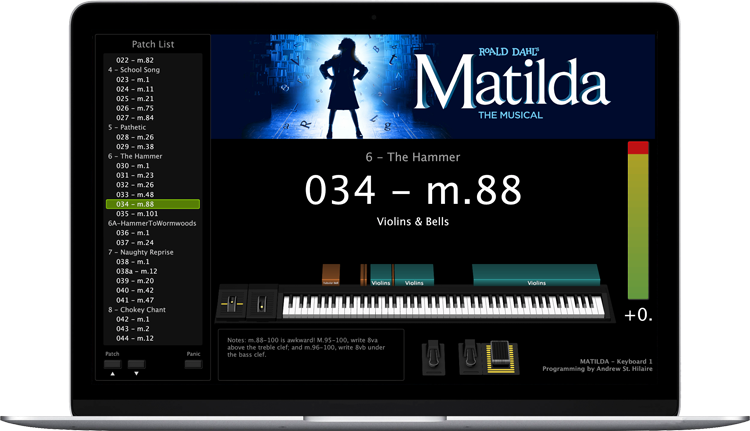Image resolution: width=750 pixels, height=431 pixels.
Task: Select 6 - The Hammer in patch list
Action: click(x=153, y=156)
